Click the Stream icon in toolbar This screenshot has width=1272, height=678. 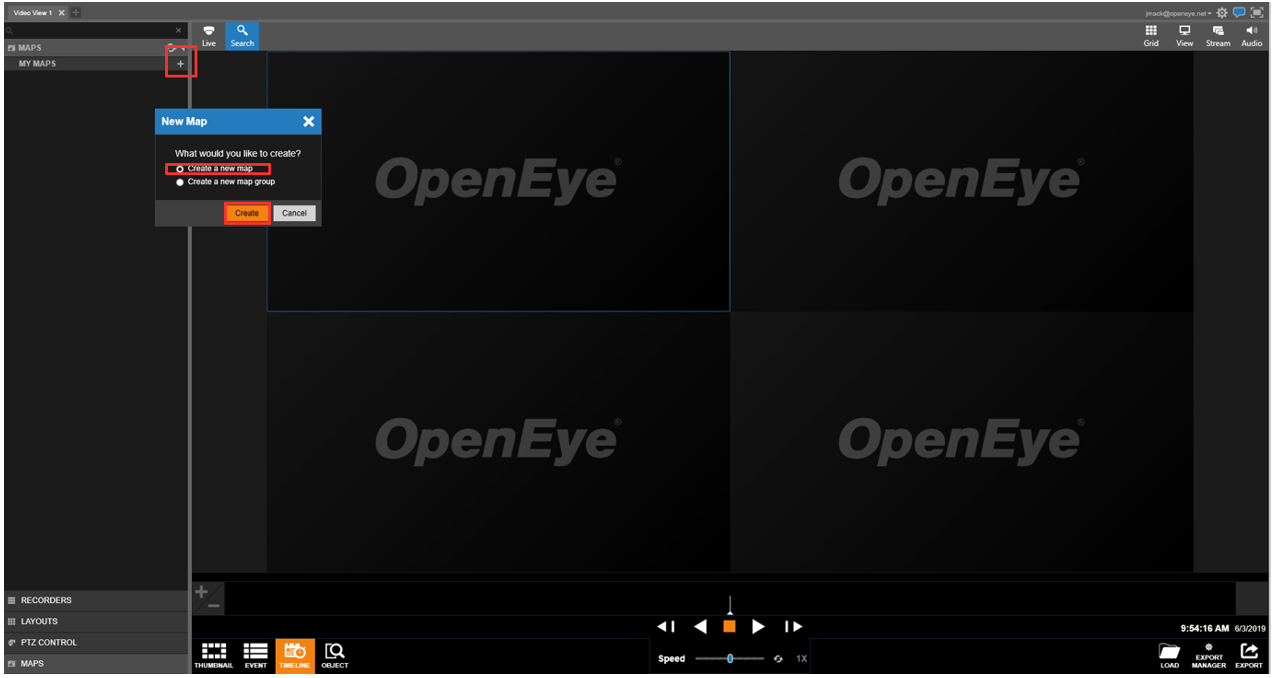pos(1218,35)
